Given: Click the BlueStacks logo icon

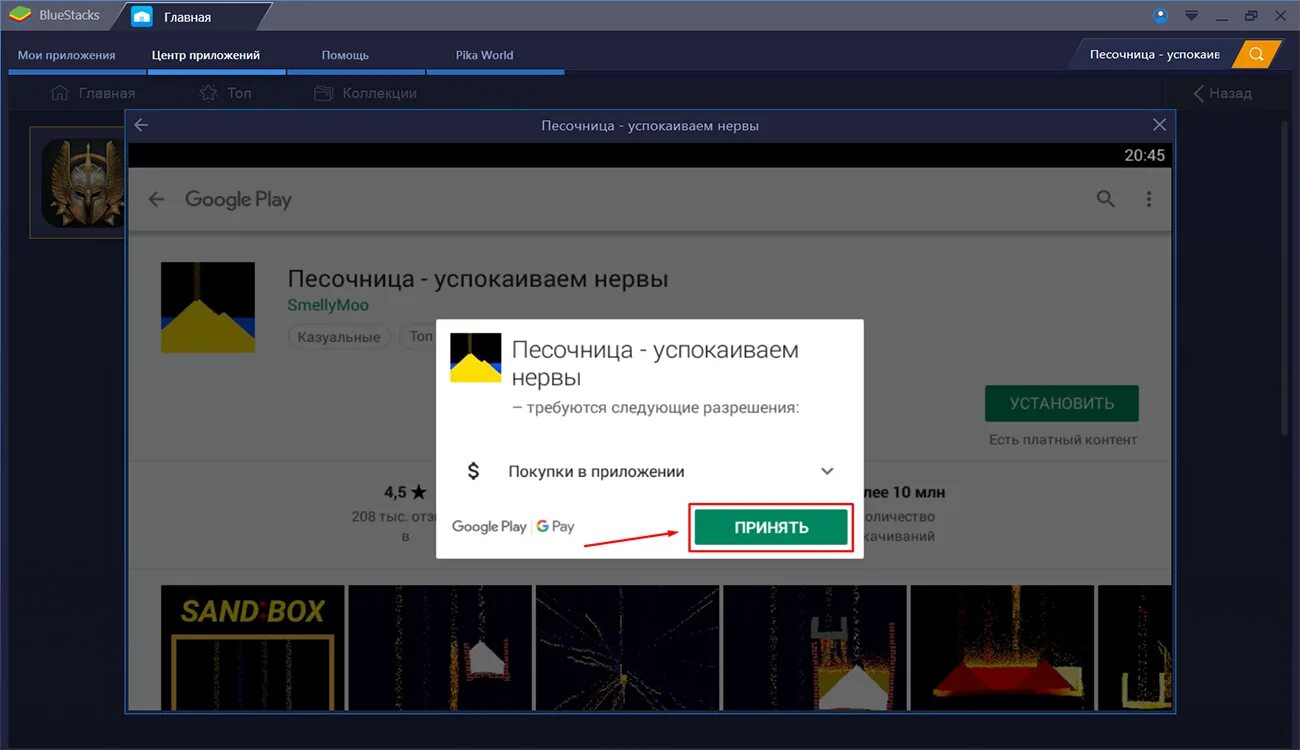Looking at the screenshot, I should (20, 15).
